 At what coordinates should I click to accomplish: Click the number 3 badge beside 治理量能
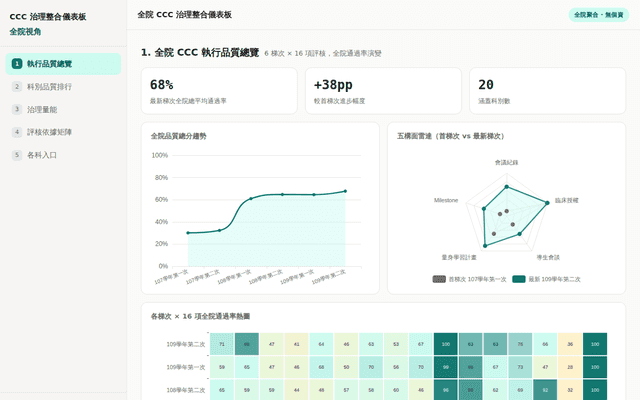pyautogui.click(x=17, y=109)
